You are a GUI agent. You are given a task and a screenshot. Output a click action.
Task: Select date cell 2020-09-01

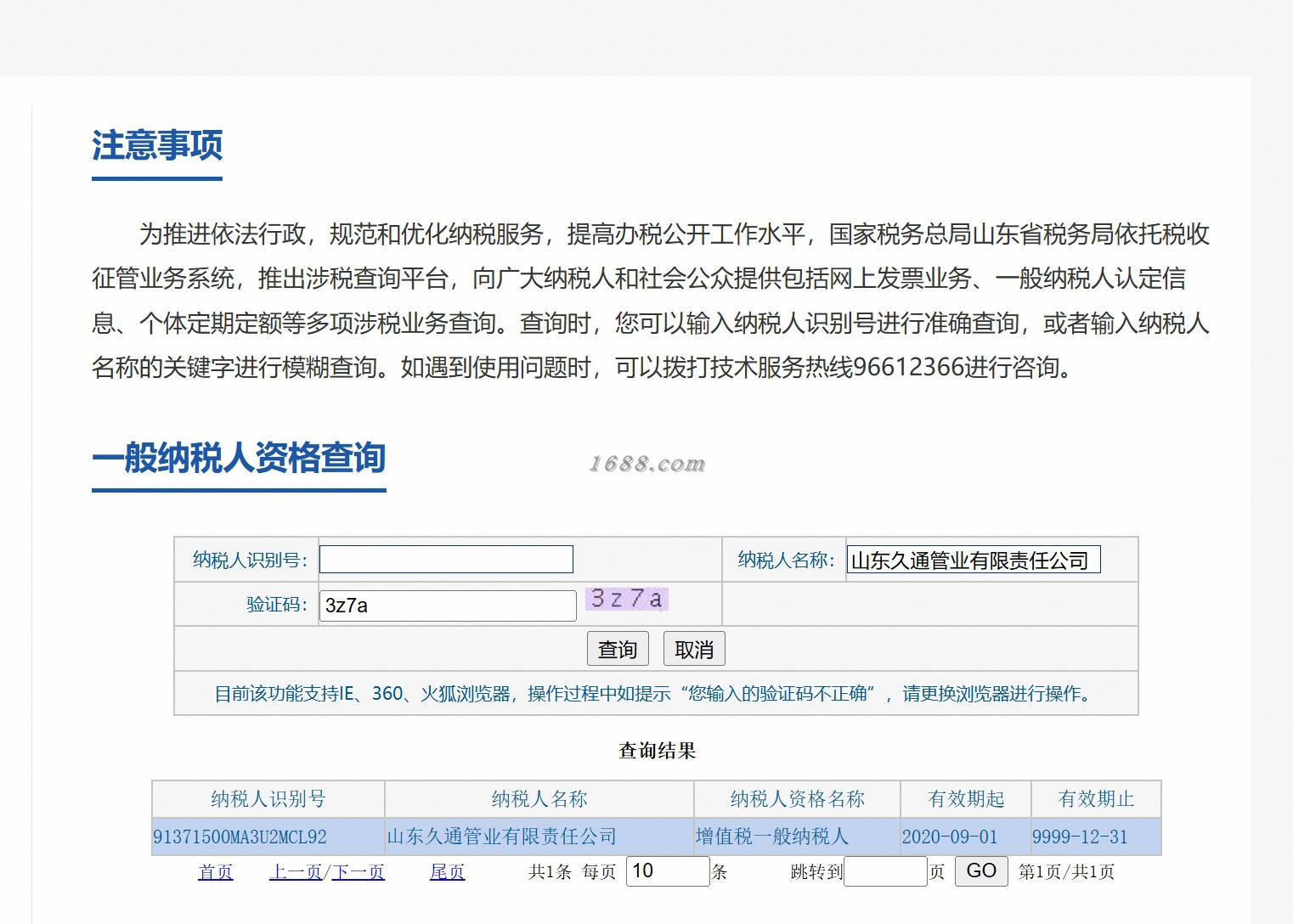click(x=966, y=837)
